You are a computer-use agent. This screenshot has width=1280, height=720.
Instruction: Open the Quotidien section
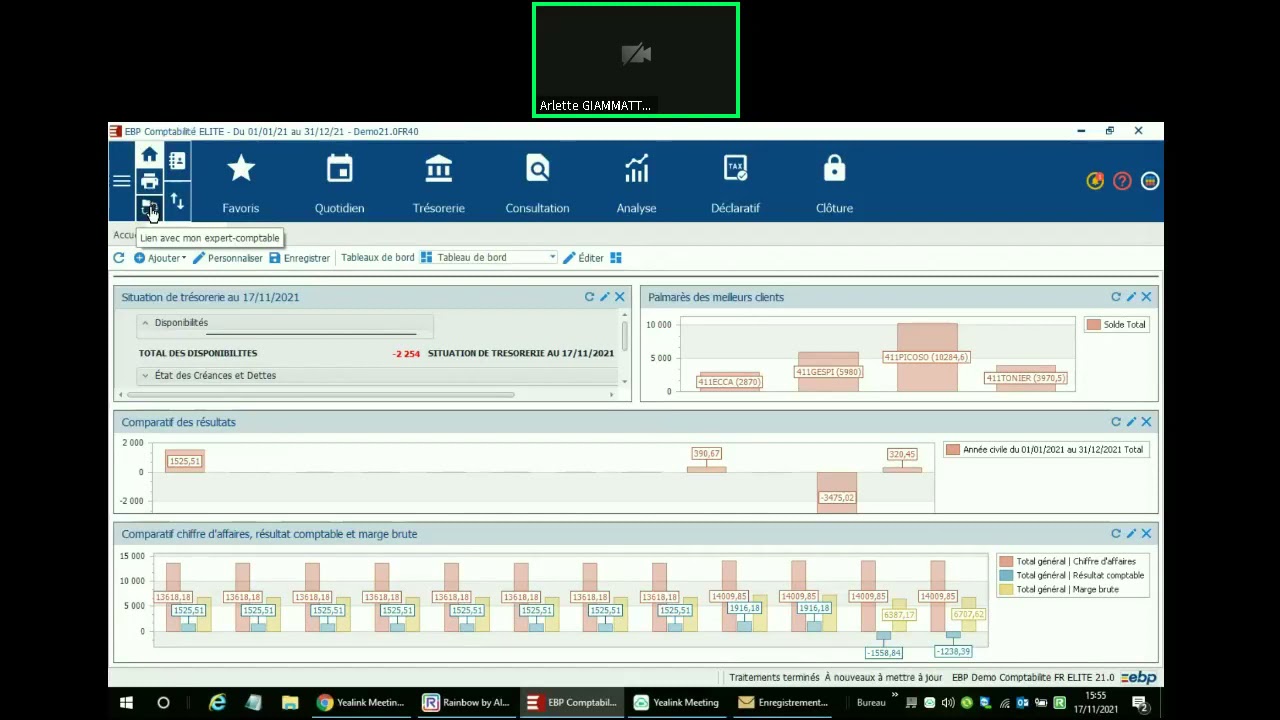coord(340,184)
